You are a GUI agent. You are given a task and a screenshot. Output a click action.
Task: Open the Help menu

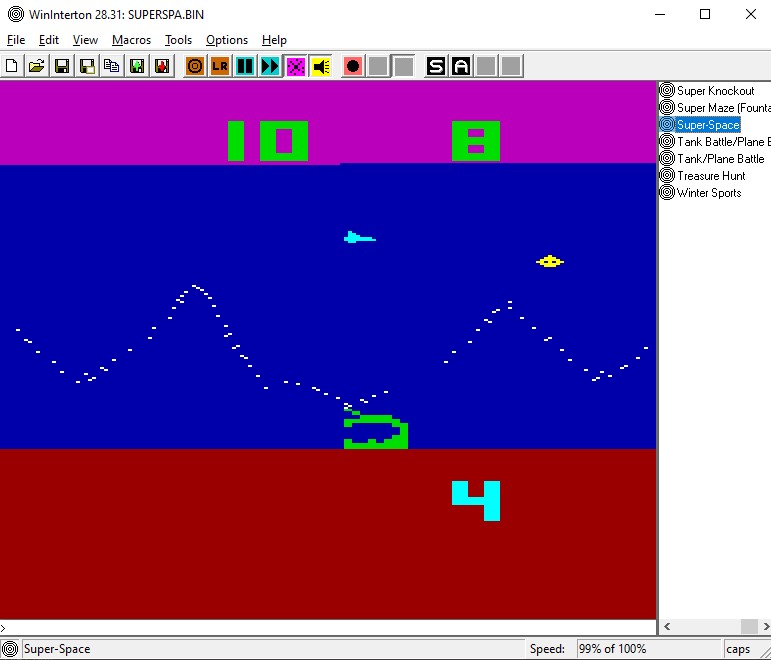pyautogui.click(x=274, y=40)
